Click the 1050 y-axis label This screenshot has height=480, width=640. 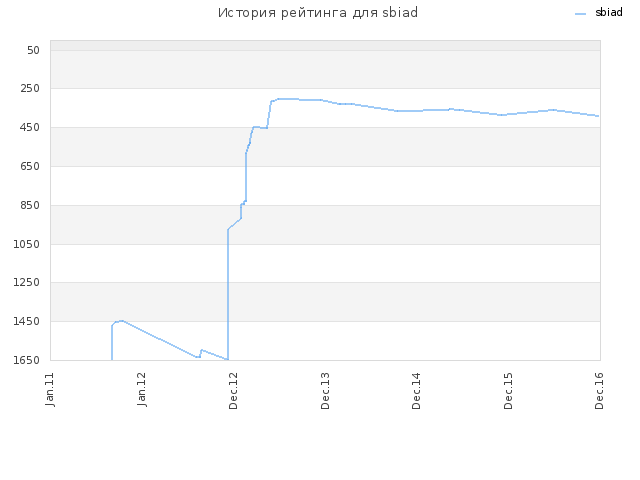(27, 244)
